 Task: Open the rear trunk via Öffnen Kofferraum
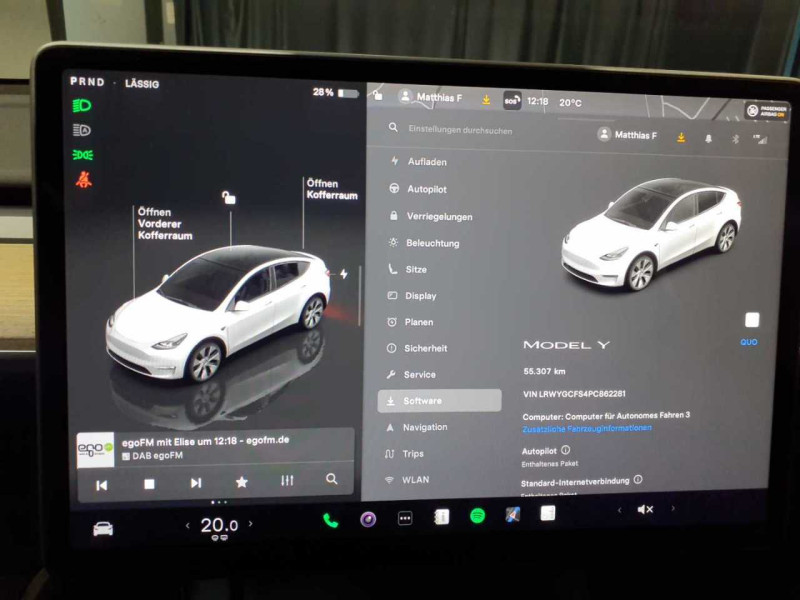(332, 189)
